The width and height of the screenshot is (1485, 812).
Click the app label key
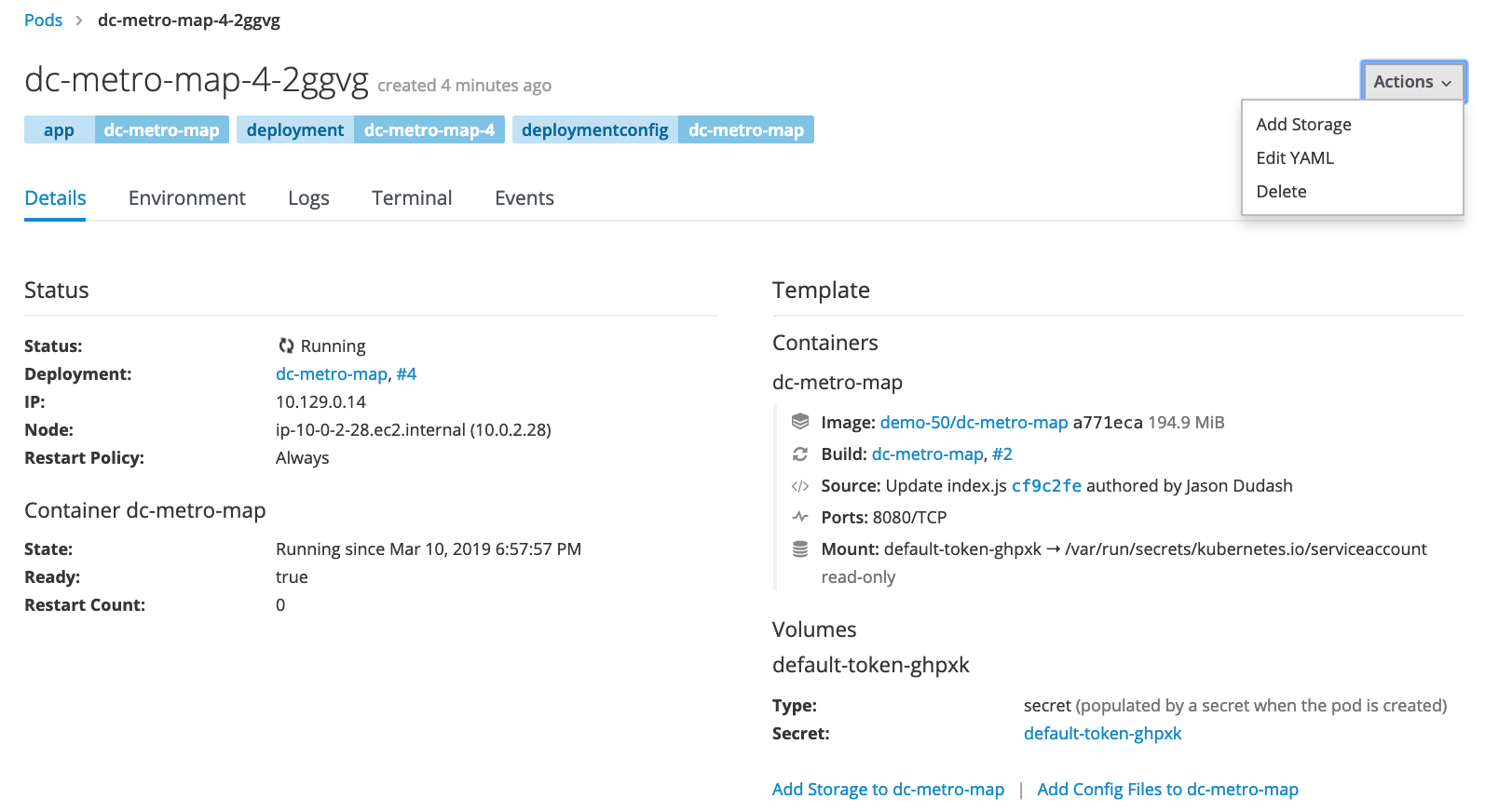59,129
